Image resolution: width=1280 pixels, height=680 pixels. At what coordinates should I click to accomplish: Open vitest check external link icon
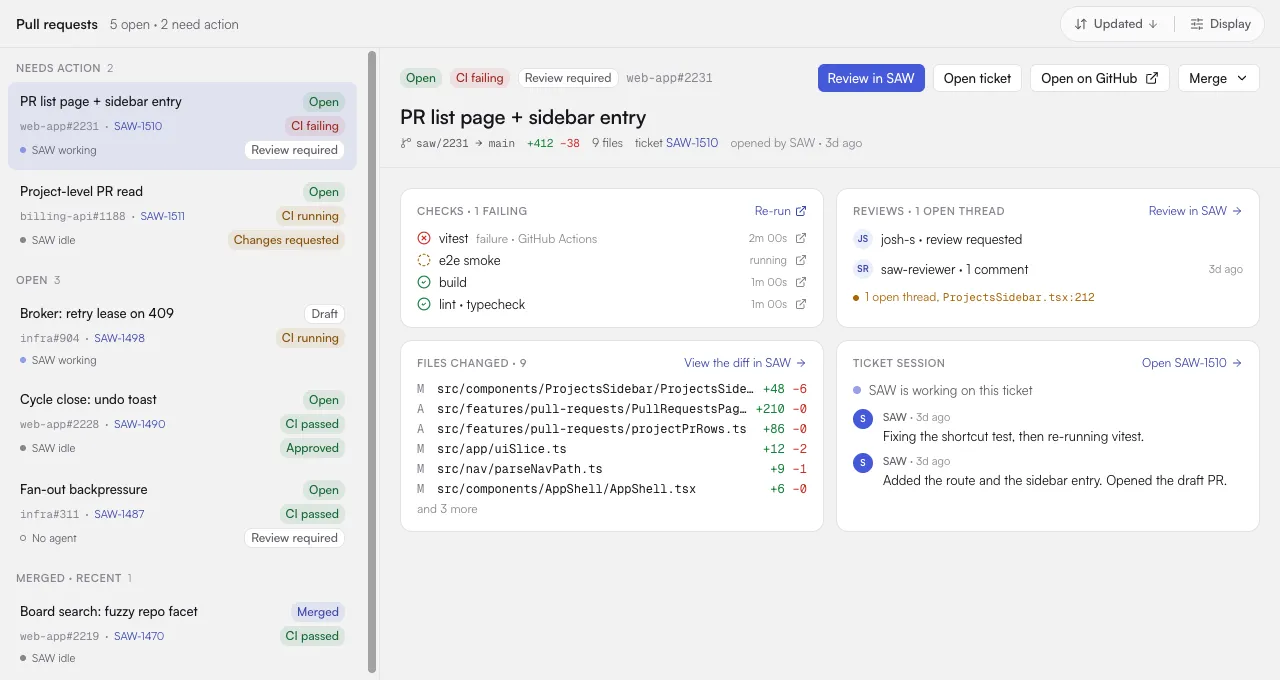coord(800,239)
